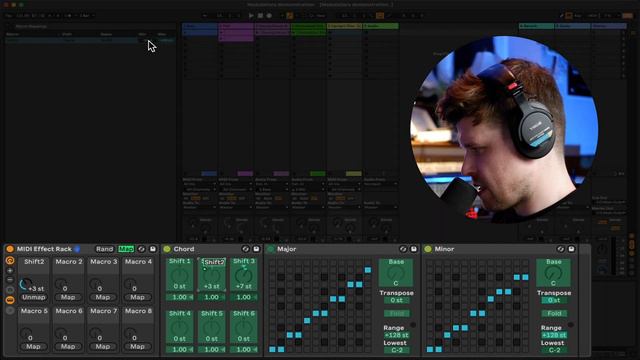Click the Range +128 st field in Major
The image size is (640, 360).
(x=396, y=335)
